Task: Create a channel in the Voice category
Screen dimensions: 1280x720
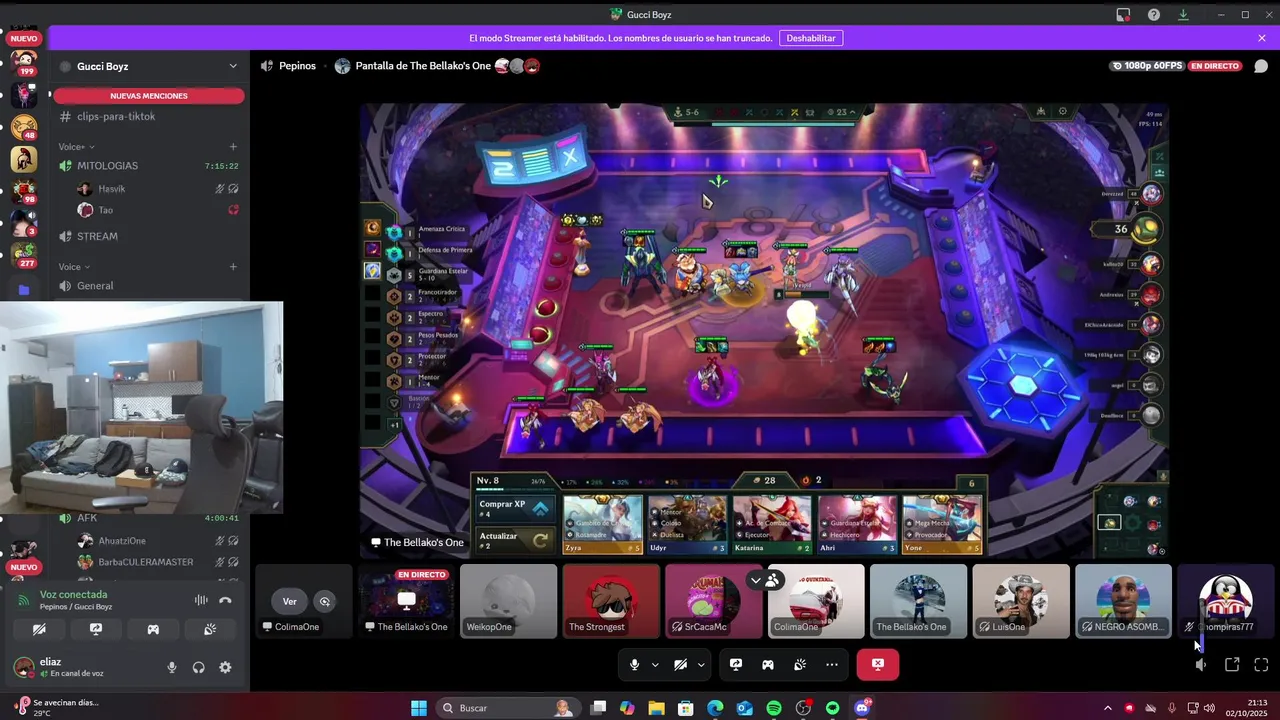Action: (233, 267)
